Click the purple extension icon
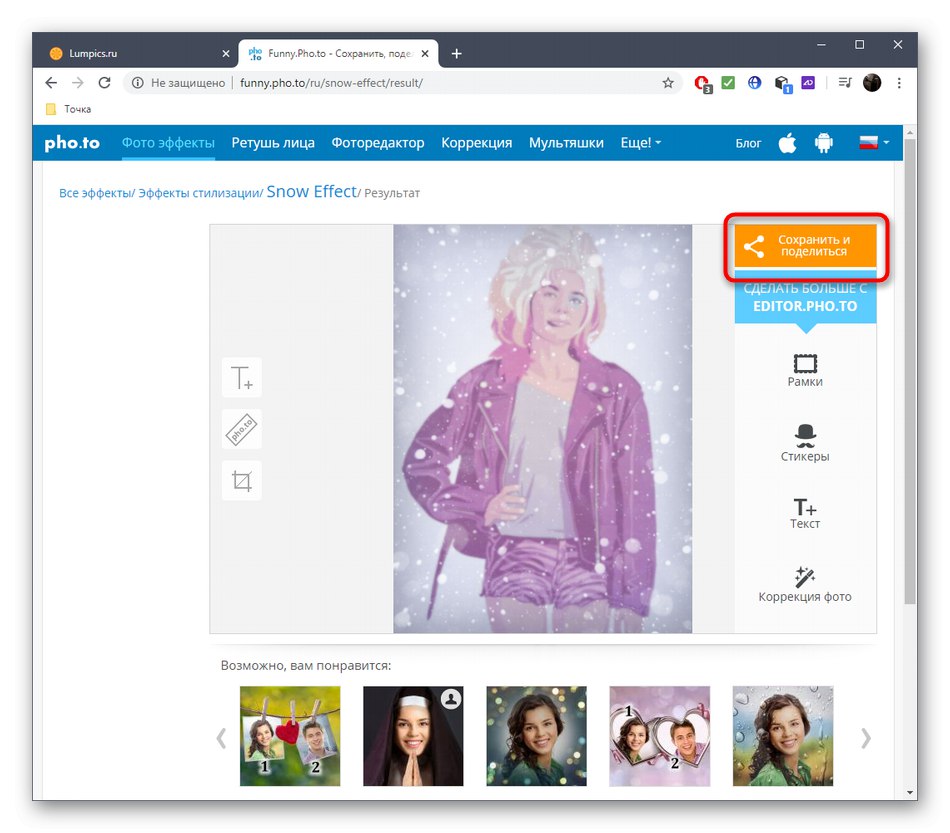Screen dimensions: 950x833 click(808, 82)
